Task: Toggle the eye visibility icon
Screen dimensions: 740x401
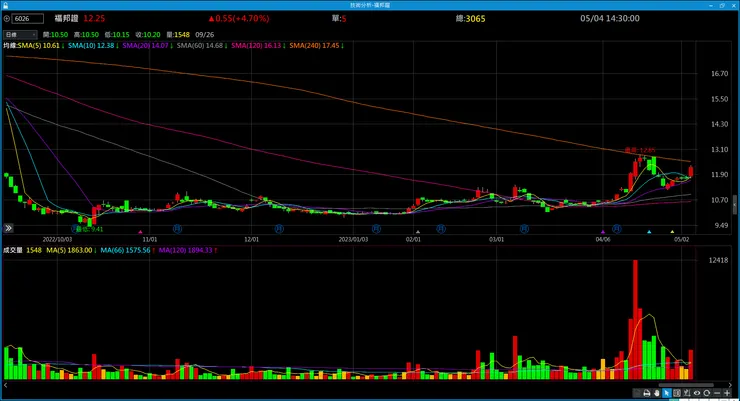Action: (697, 393)
